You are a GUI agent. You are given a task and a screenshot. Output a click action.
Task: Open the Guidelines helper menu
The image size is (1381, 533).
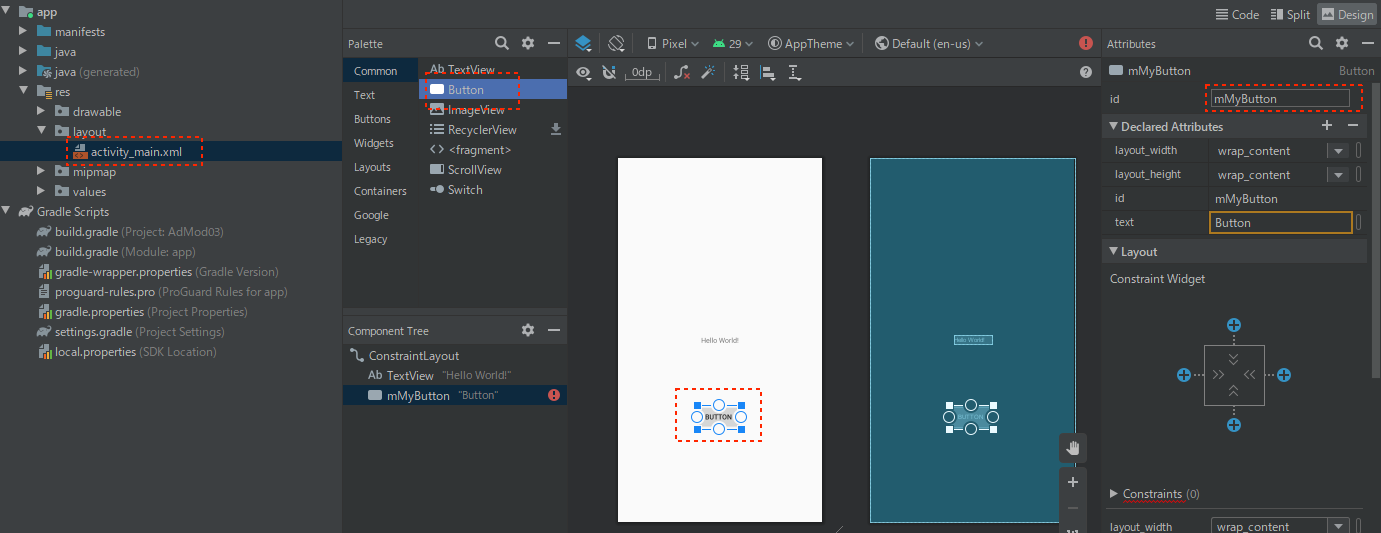pyautogui.click(x=795, y=72)
